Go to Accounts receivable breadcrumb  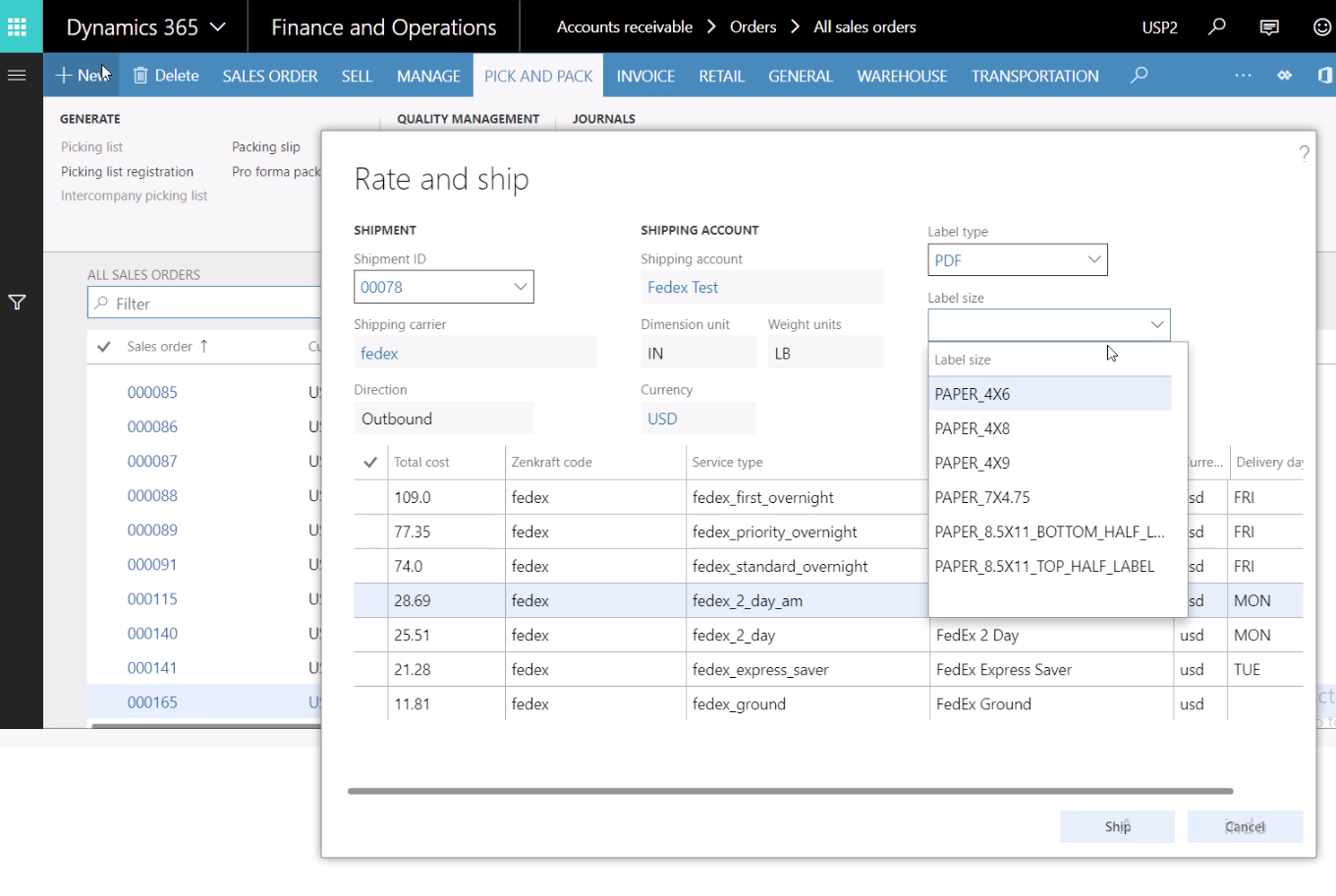pos(625,27)
